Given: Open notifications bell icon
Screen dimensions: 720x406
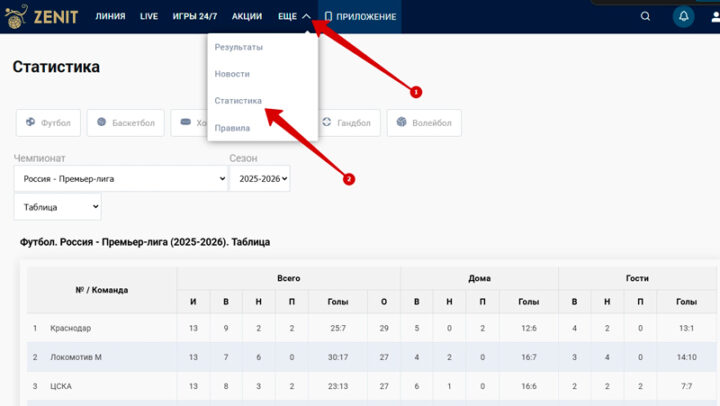Looking at the screenshot, I should pos(684,17).
